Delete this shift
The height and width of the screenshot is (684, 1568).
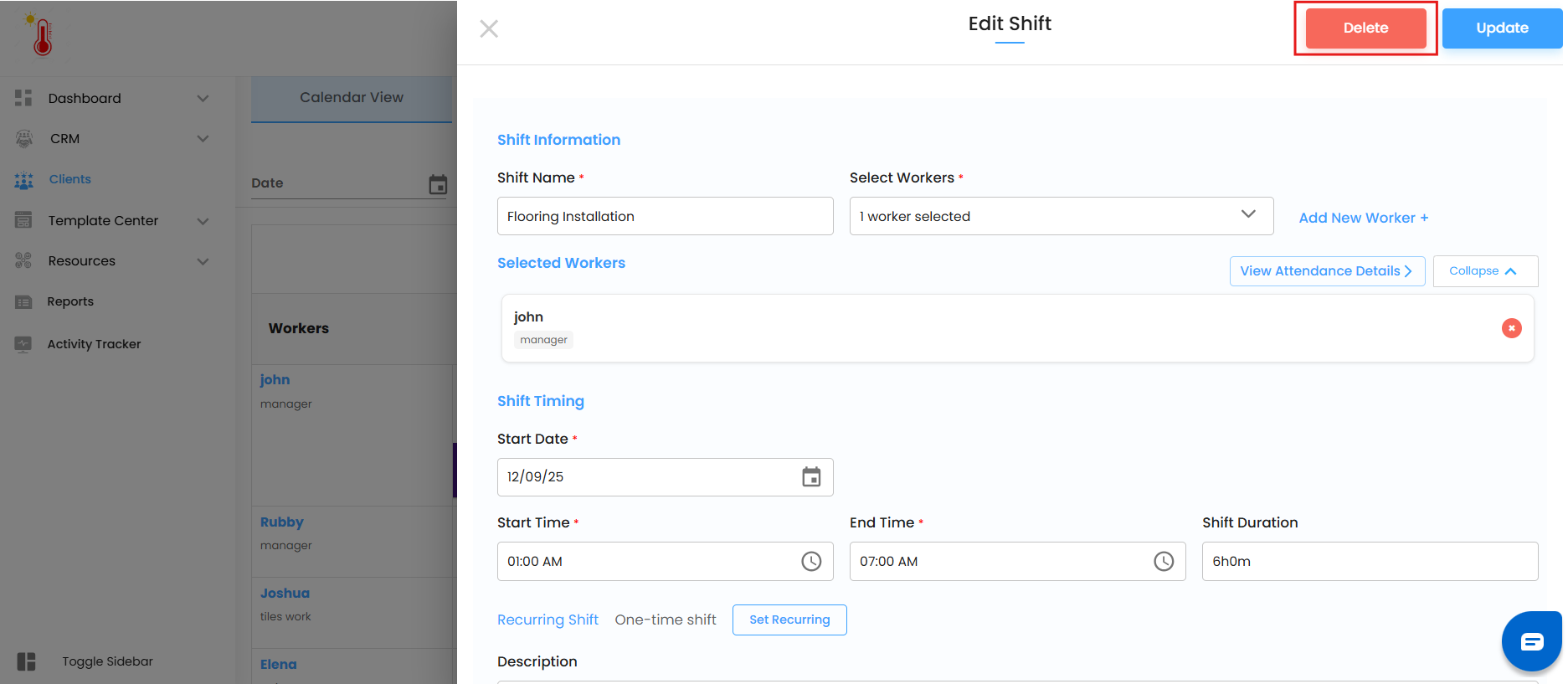click(1365, 28)
